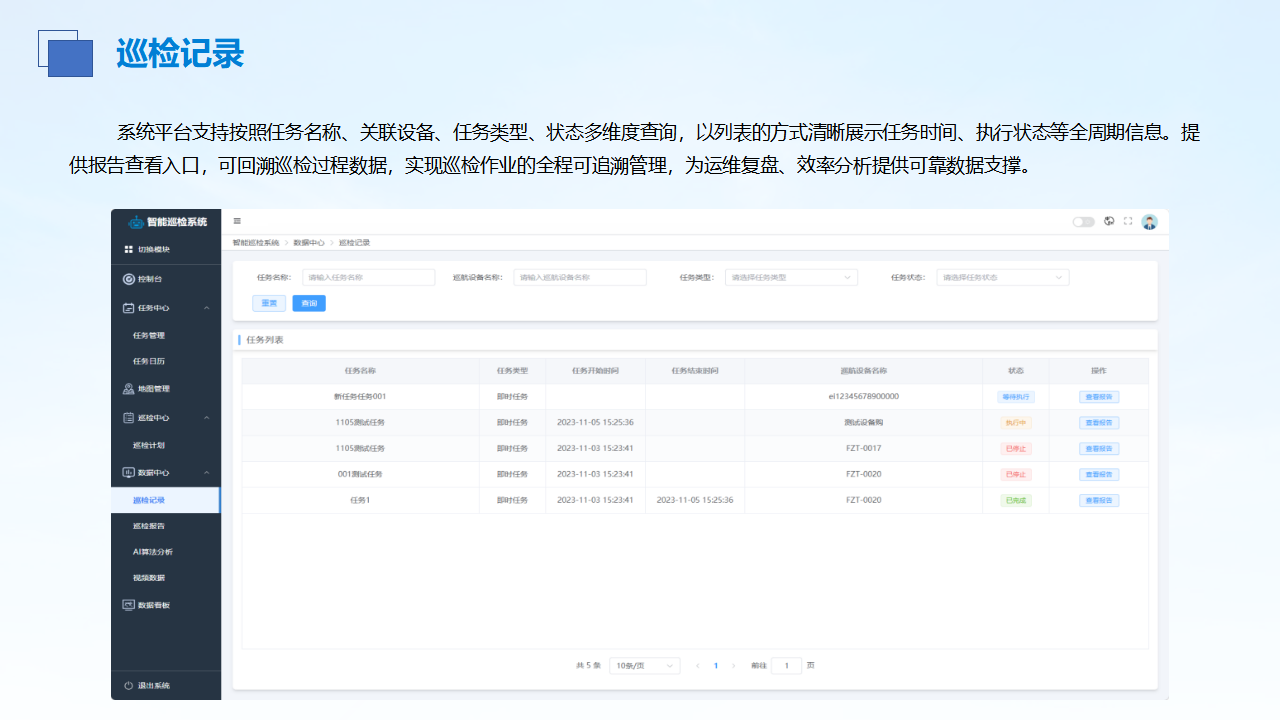
Task: Click the 重置 reset button
Action: 269,303
